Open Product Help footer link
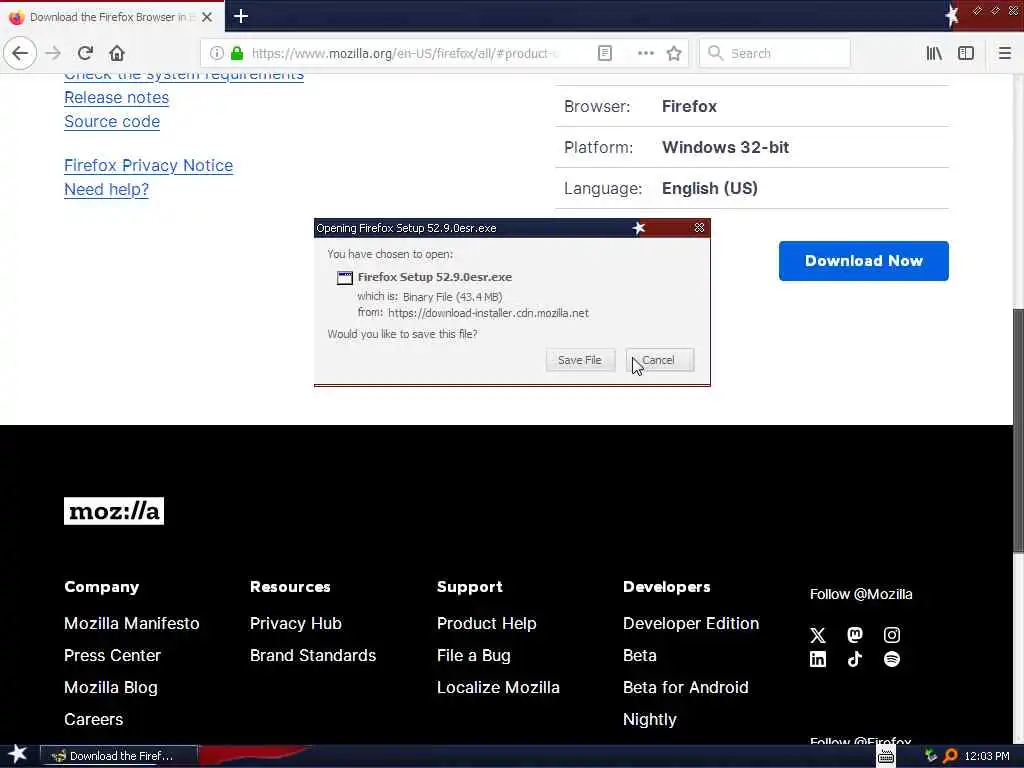Viewport: 1024px width, 768px height. 487,623
